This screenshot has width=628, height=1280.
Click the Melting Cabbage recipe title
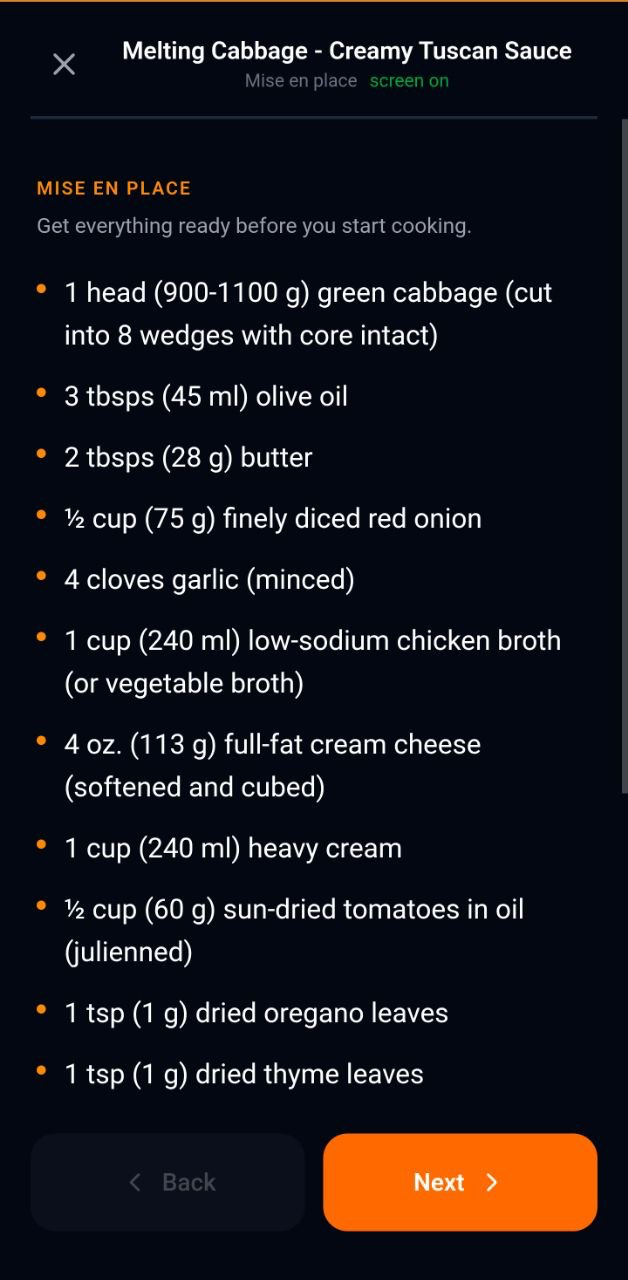tap(347, 51)
